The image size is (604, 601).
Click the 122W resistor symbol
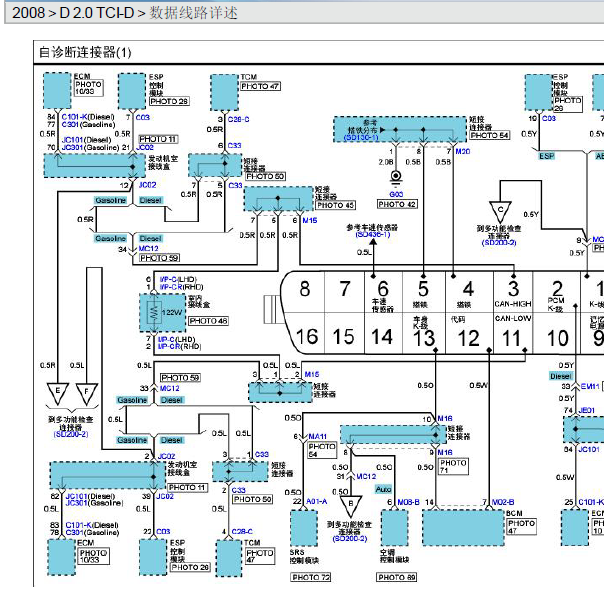coord(154,312)
